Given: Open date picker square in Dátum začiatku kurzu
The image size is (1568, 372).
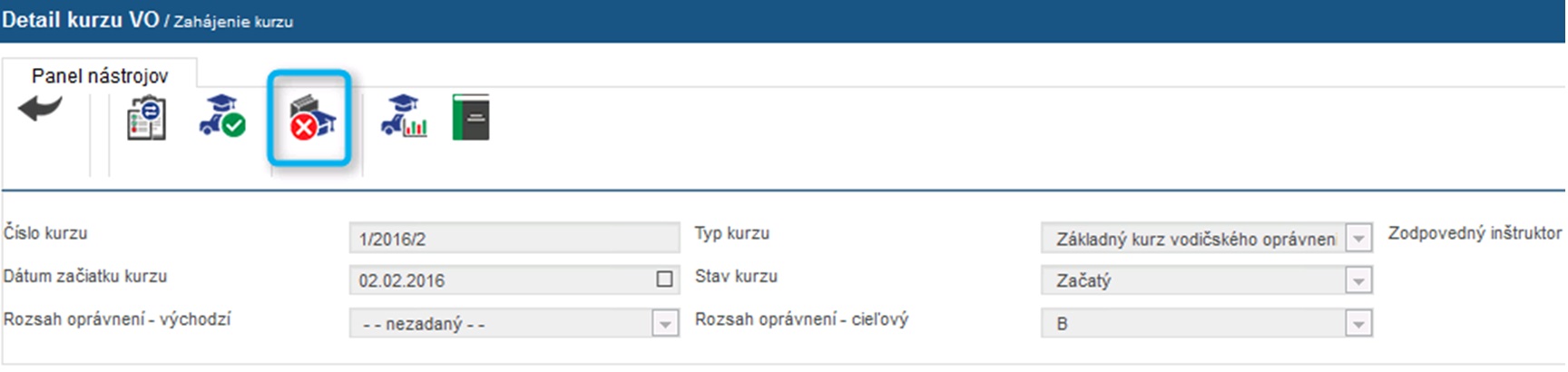Looking at the screenshot, I should coord(664,279).
